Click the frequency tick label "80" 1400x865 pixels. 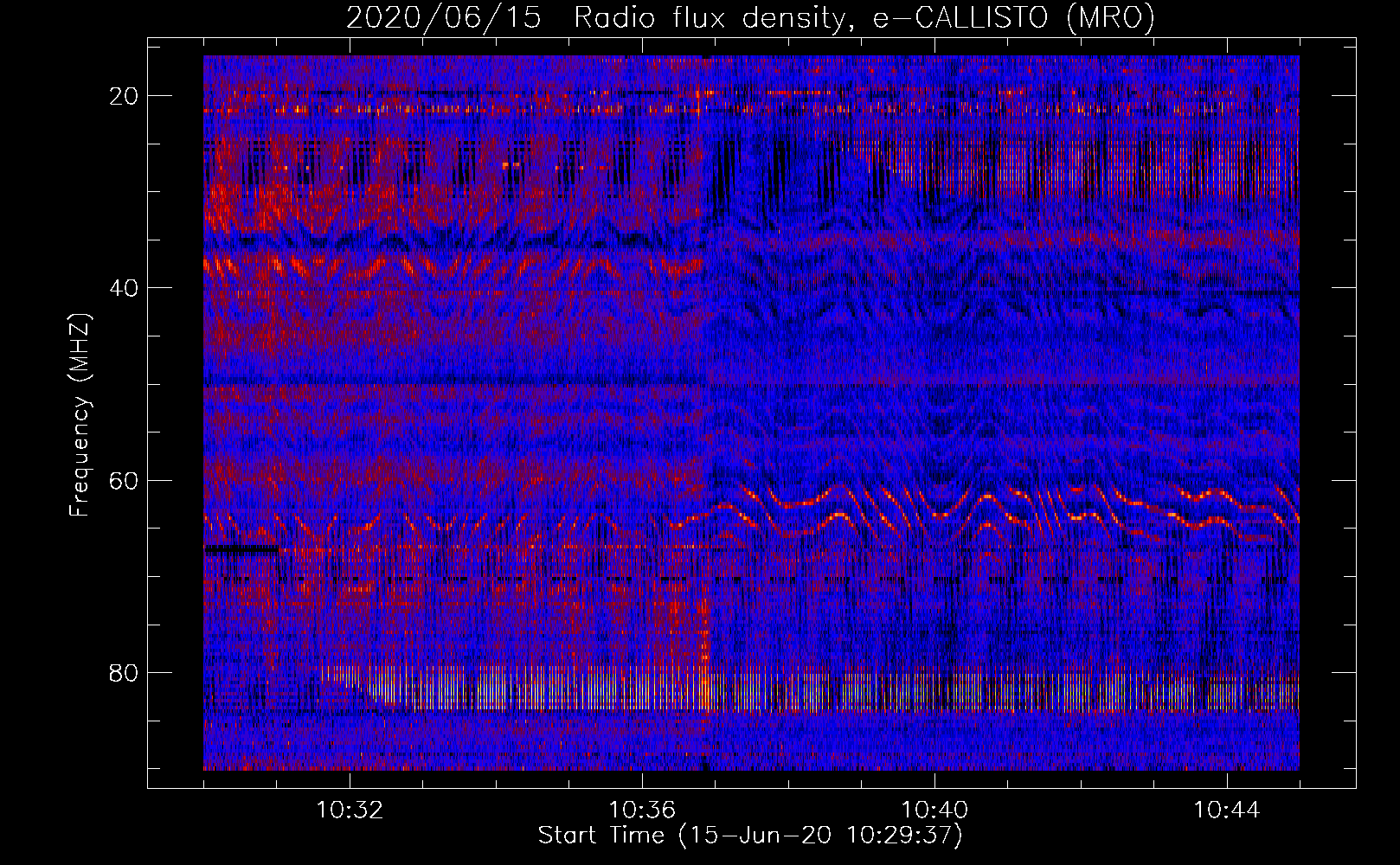[125, 672]
